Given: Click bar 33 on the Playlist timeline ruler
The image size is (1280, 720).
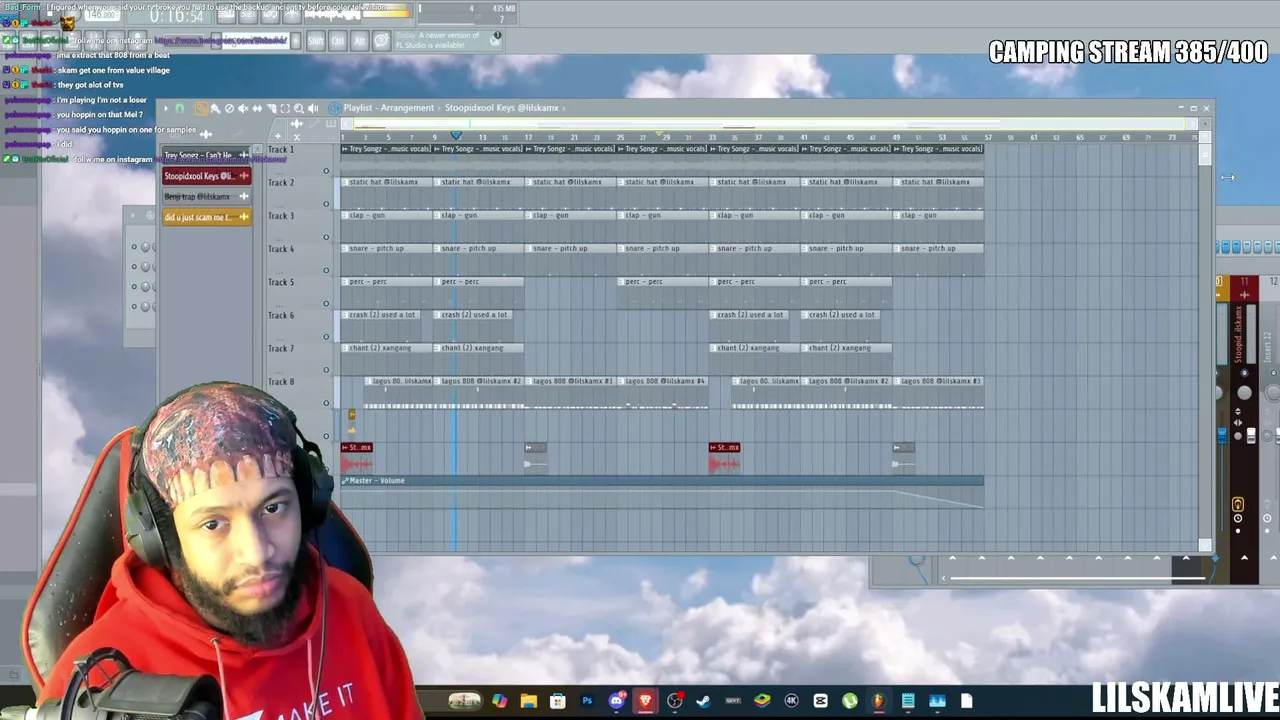Looking at the screenshot, I should (x=712, y=137).
